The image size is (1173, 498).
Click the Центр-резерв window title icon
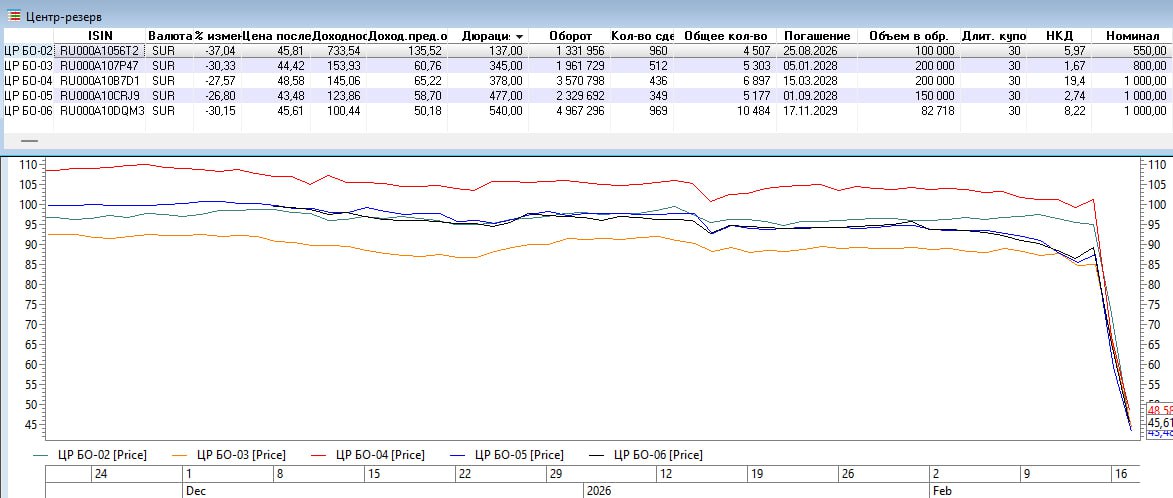click(14, 16)
